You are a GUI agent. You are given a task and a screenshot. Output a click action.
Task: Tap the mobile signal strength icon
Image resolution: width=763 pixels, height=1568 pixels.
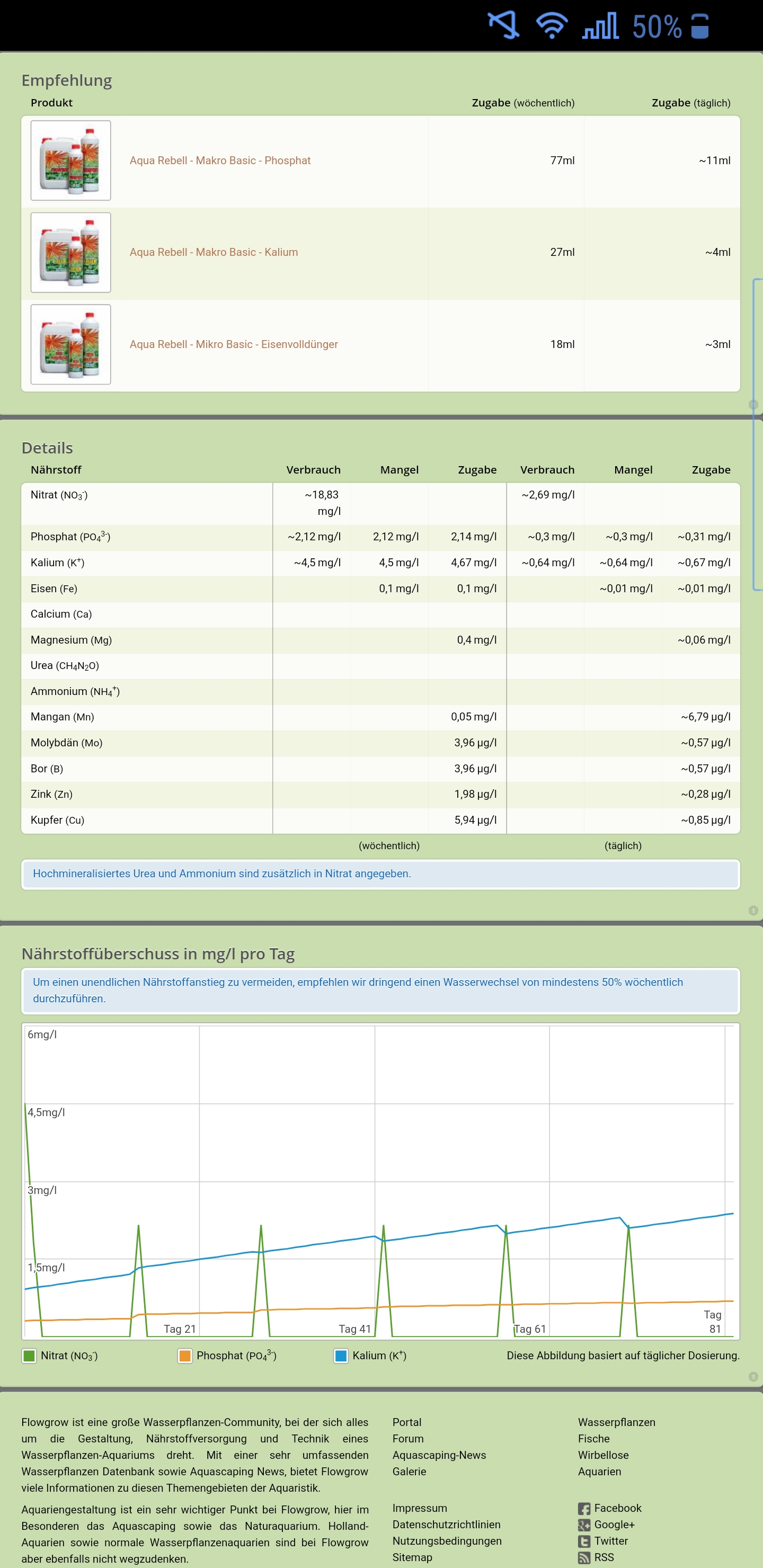coord(600,26)
